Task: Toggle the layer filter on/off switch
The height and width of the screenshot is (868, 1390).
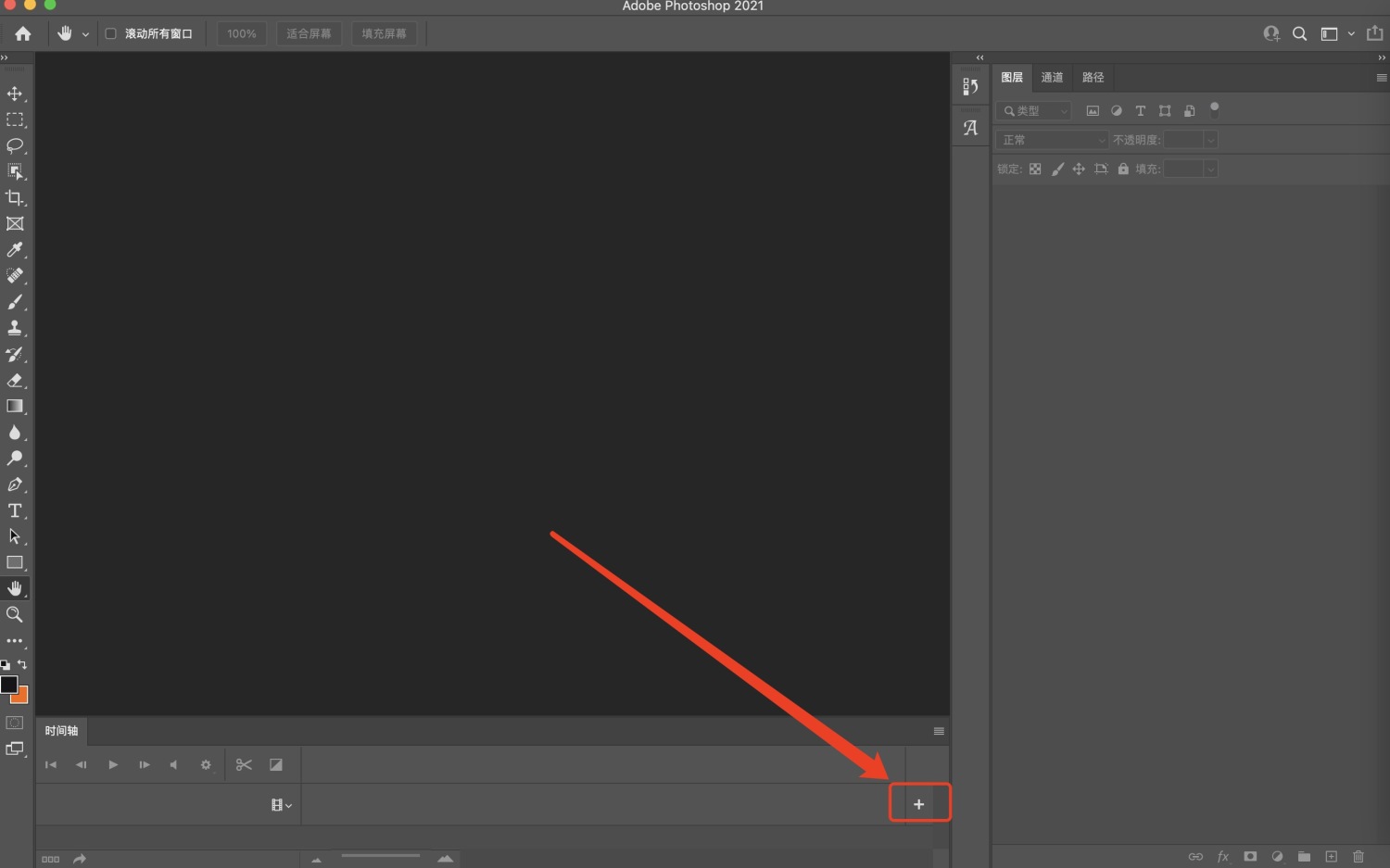Action: 1214,109
